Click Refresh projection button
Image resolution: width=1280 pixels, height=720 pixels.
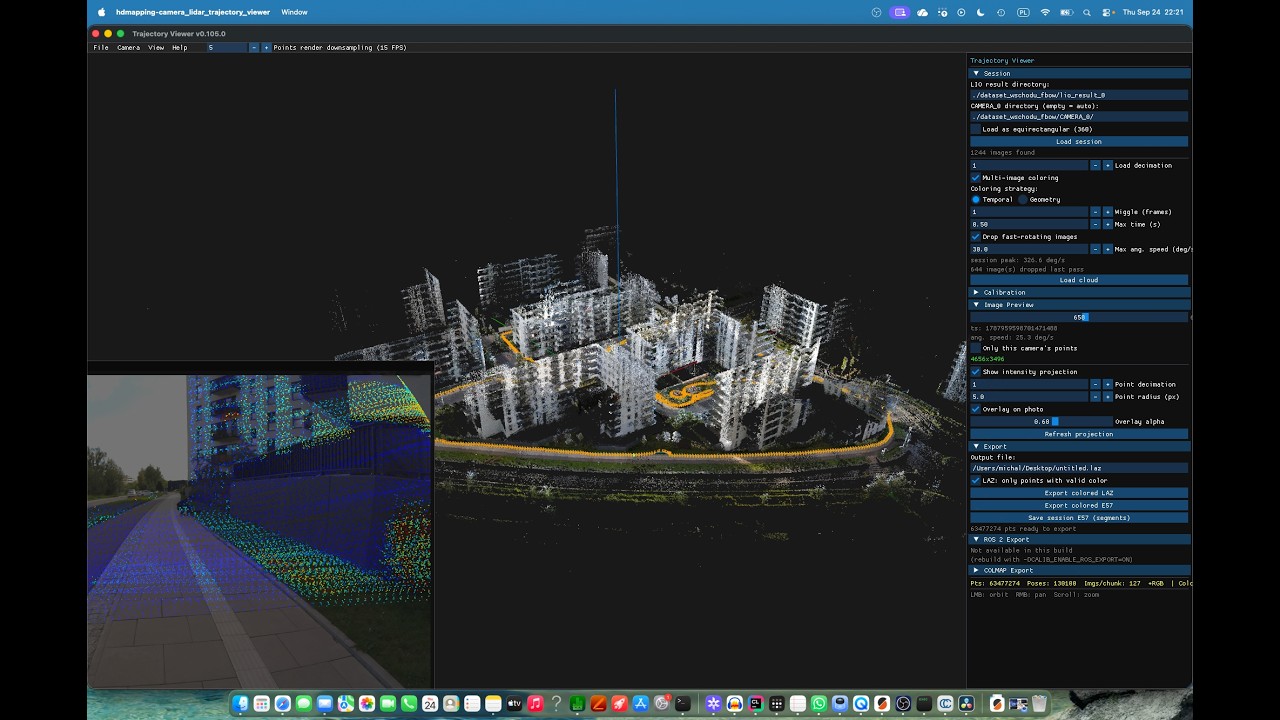tap(1079, 434)
